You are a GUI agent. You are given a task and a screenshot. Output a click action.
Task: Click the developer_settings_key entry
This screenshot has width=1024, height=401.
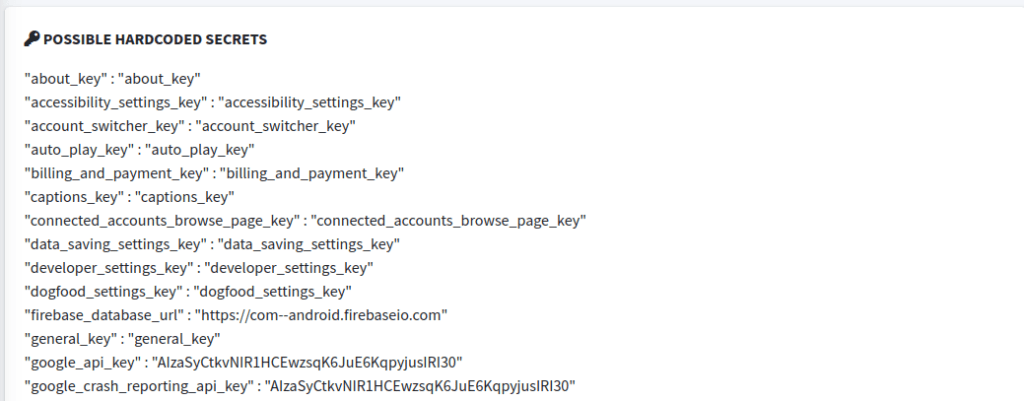pos(199,268)
